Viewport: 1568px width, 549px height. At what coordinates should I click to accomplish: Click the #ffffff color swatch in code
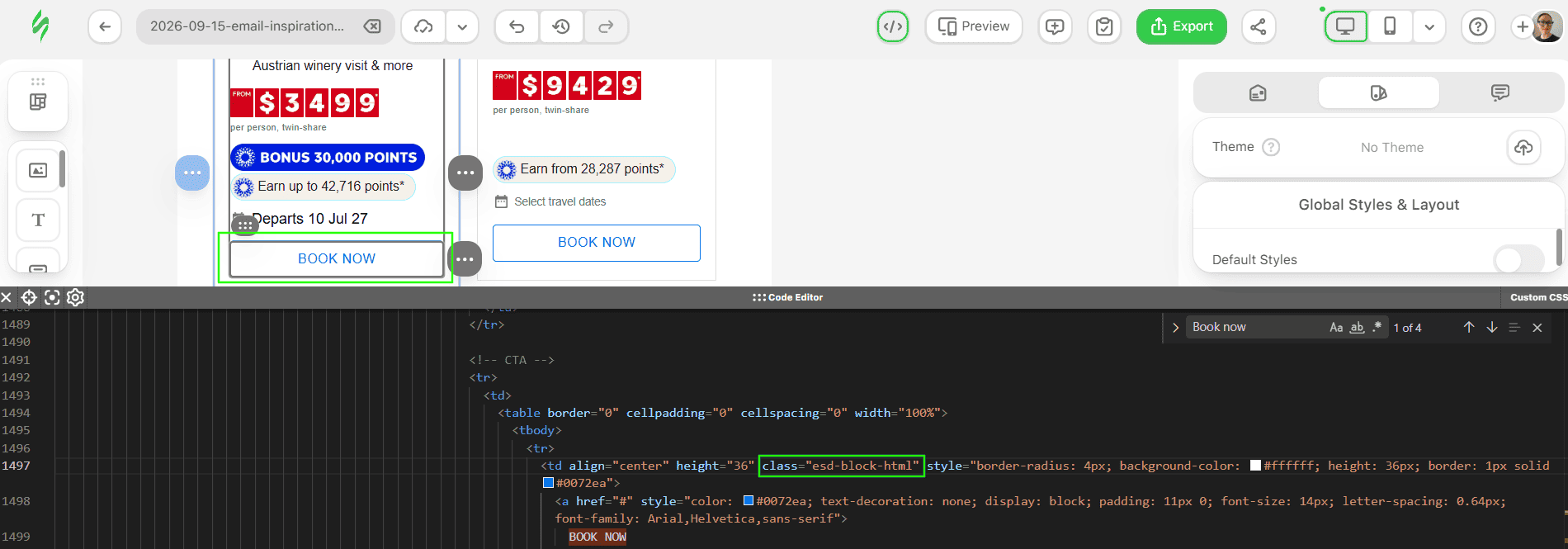[x=1255, y=466]
